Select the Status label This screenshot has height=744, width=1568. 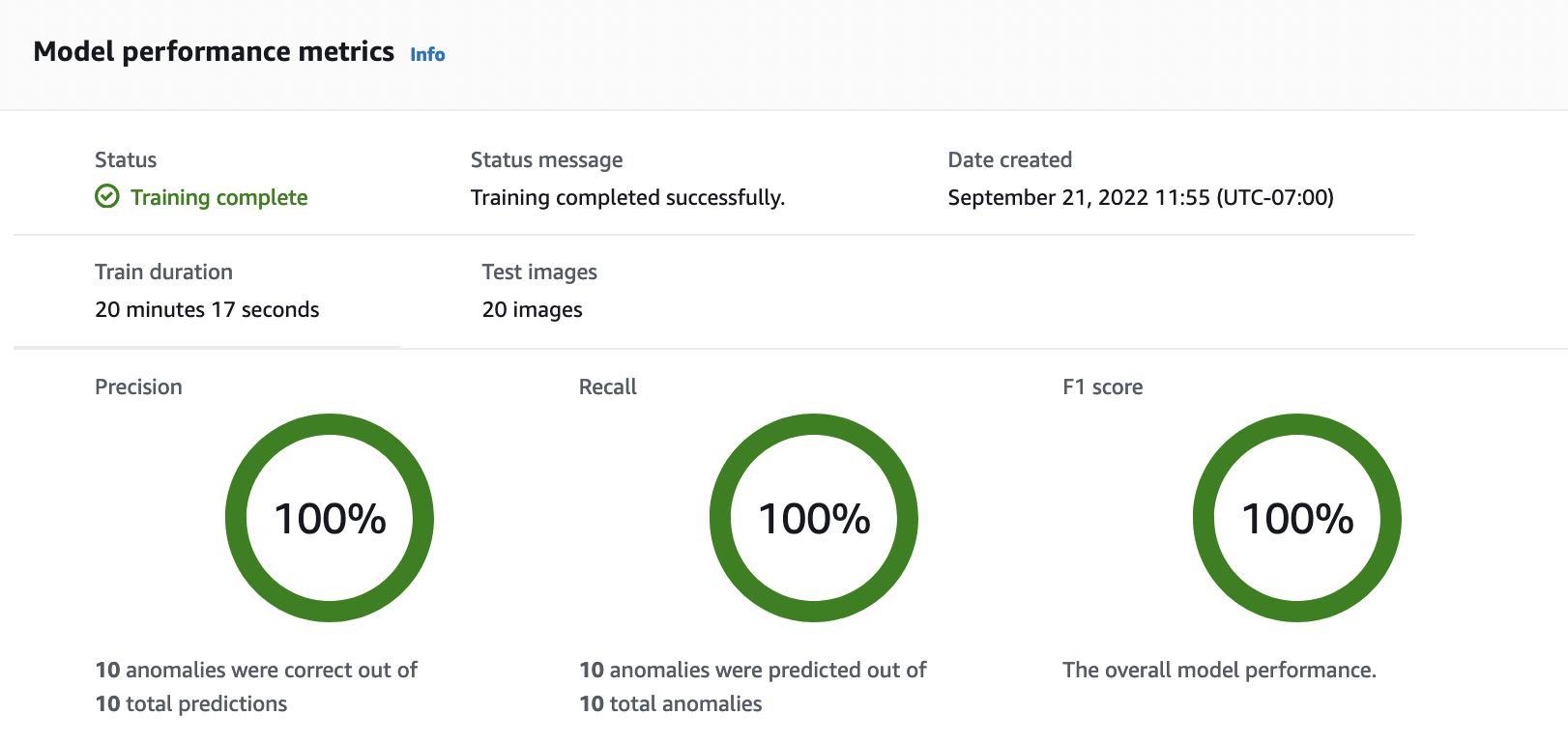[x=126, y=159]
